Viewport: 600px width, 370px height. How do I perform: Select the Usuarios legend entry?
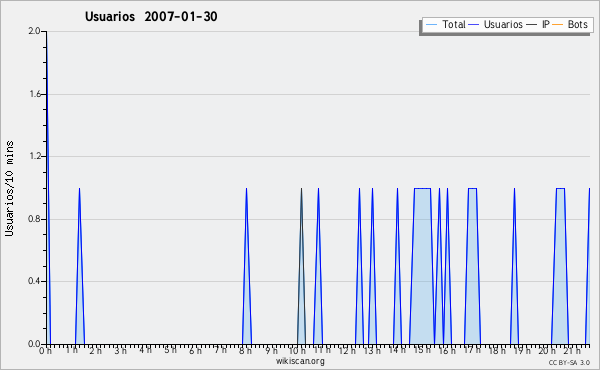click(496, 24)
